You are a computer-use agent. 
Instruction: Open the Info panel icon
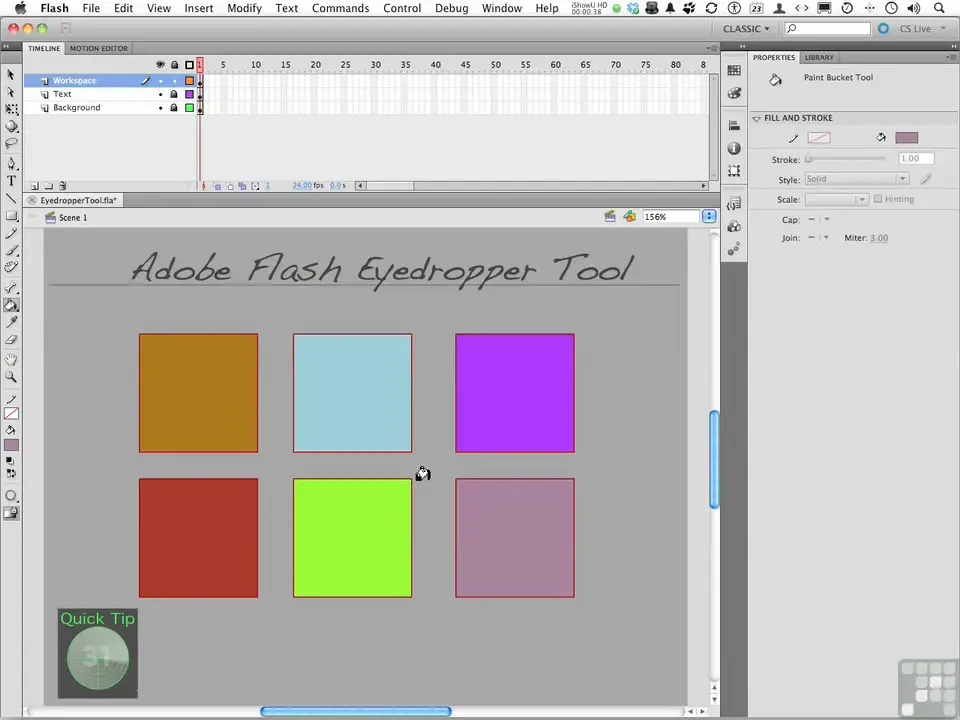coord(734,148)
